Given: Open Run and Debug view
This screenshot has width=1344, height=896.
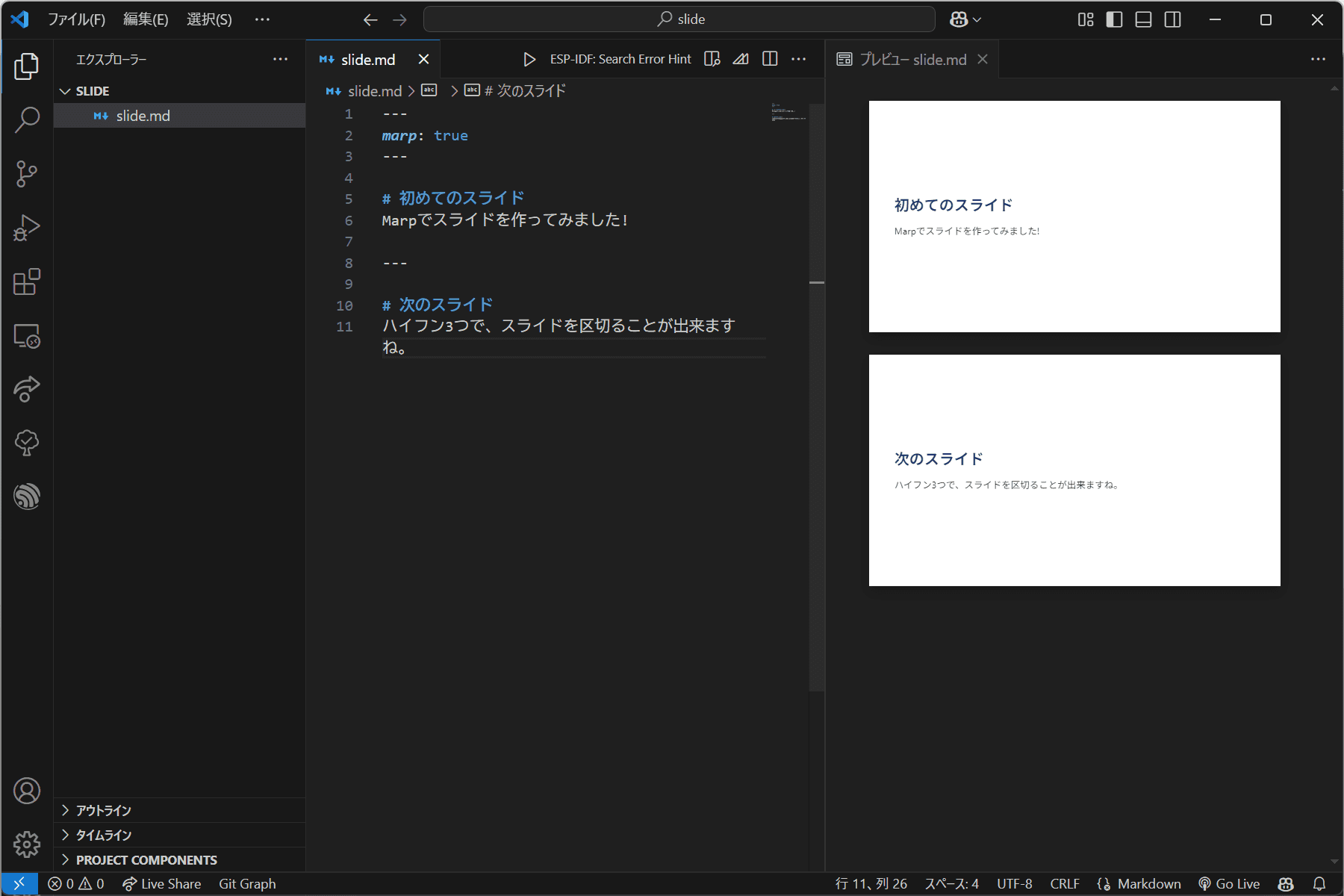Looking at the screenshot, I should [x=27, y=228].
